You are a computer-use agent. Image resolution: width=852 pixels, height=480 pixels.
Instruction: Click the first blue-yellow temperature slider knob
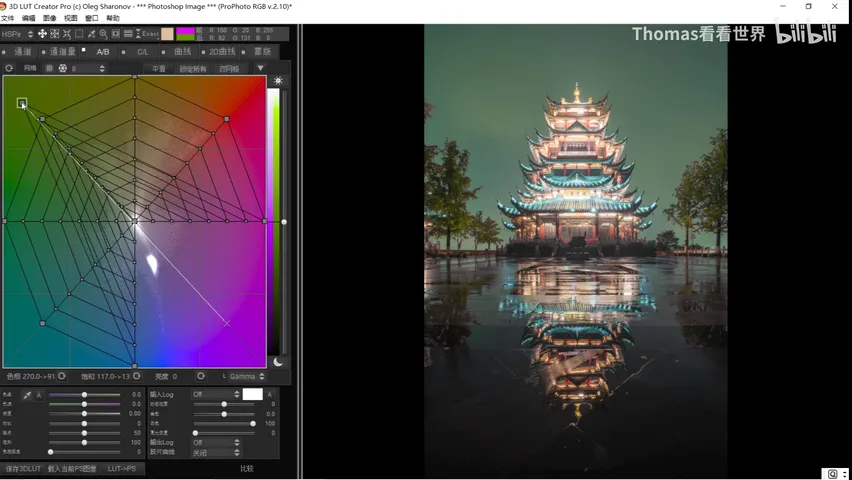(x=84, y=395)
